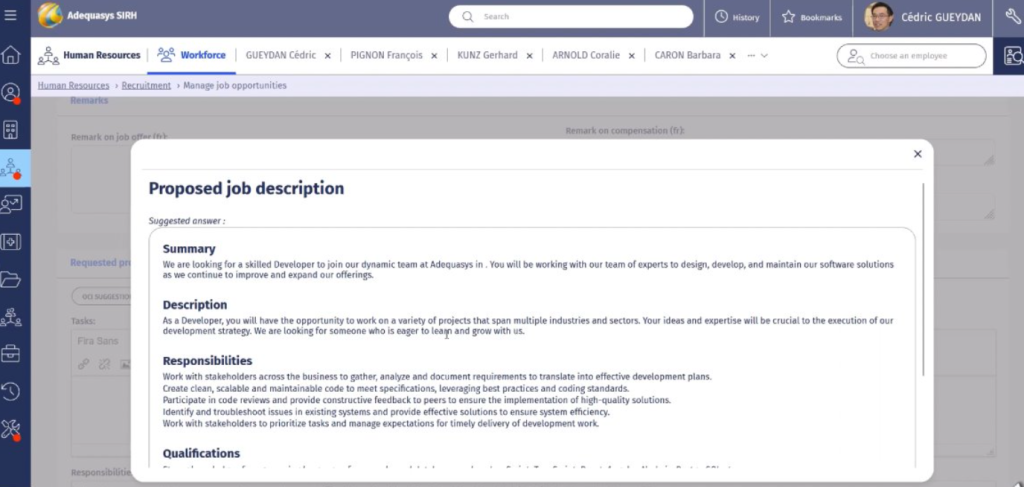Open the folder icon in sidebar
Image resolution: width=1024 pixels, height=487 pixels.
click(11, 279)
